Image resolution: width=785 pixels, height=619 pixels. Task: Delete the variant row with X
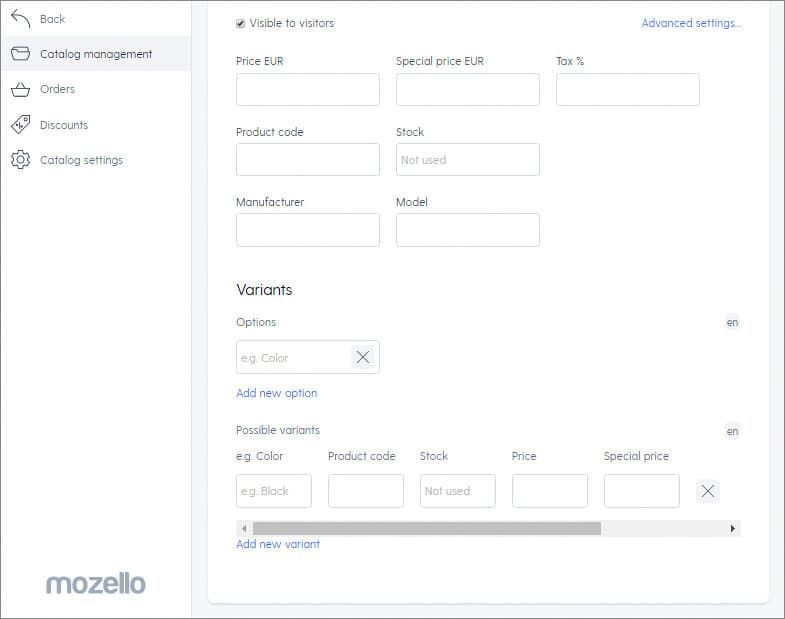[x=708, y=491]
